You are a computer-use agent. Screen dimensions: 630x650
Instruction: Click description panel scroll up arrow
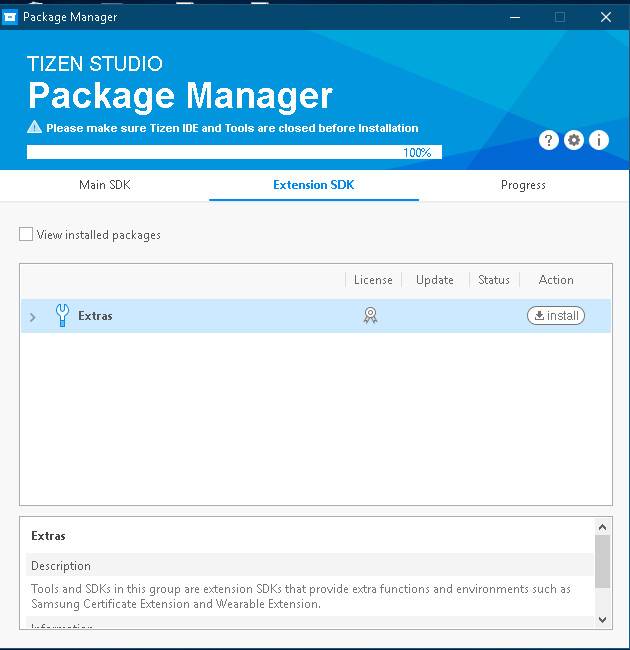tap(602, 527)
